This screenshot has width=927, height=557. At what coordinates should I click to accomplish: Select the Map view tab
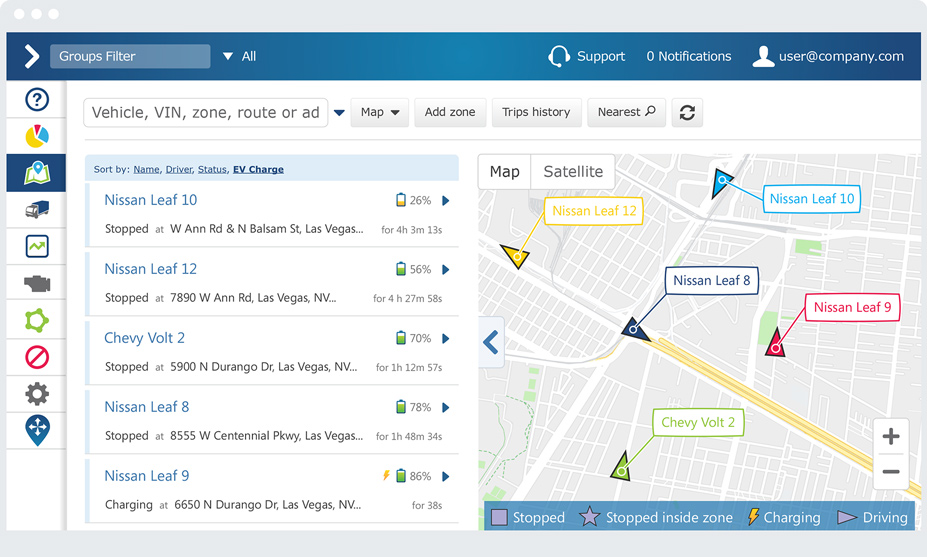coord(504,172)
